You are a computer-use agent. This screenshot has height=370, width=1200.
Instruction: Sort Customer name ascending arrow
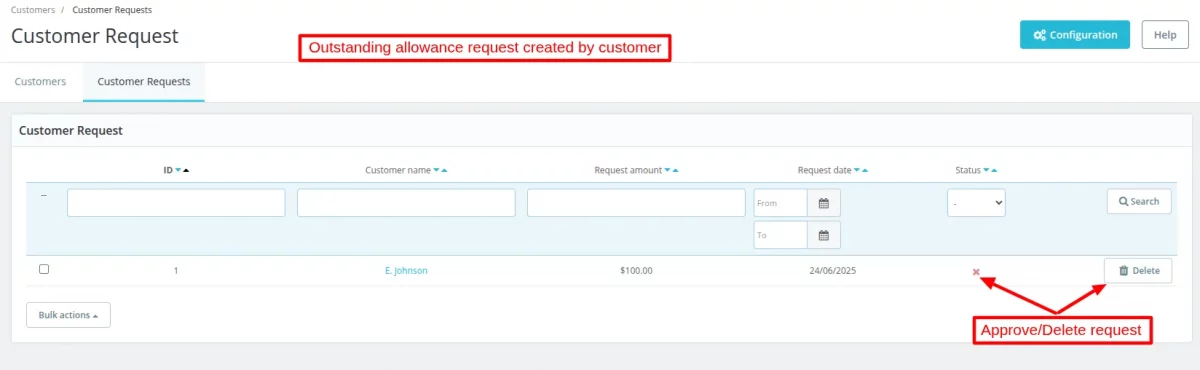[x=444, y=171]
